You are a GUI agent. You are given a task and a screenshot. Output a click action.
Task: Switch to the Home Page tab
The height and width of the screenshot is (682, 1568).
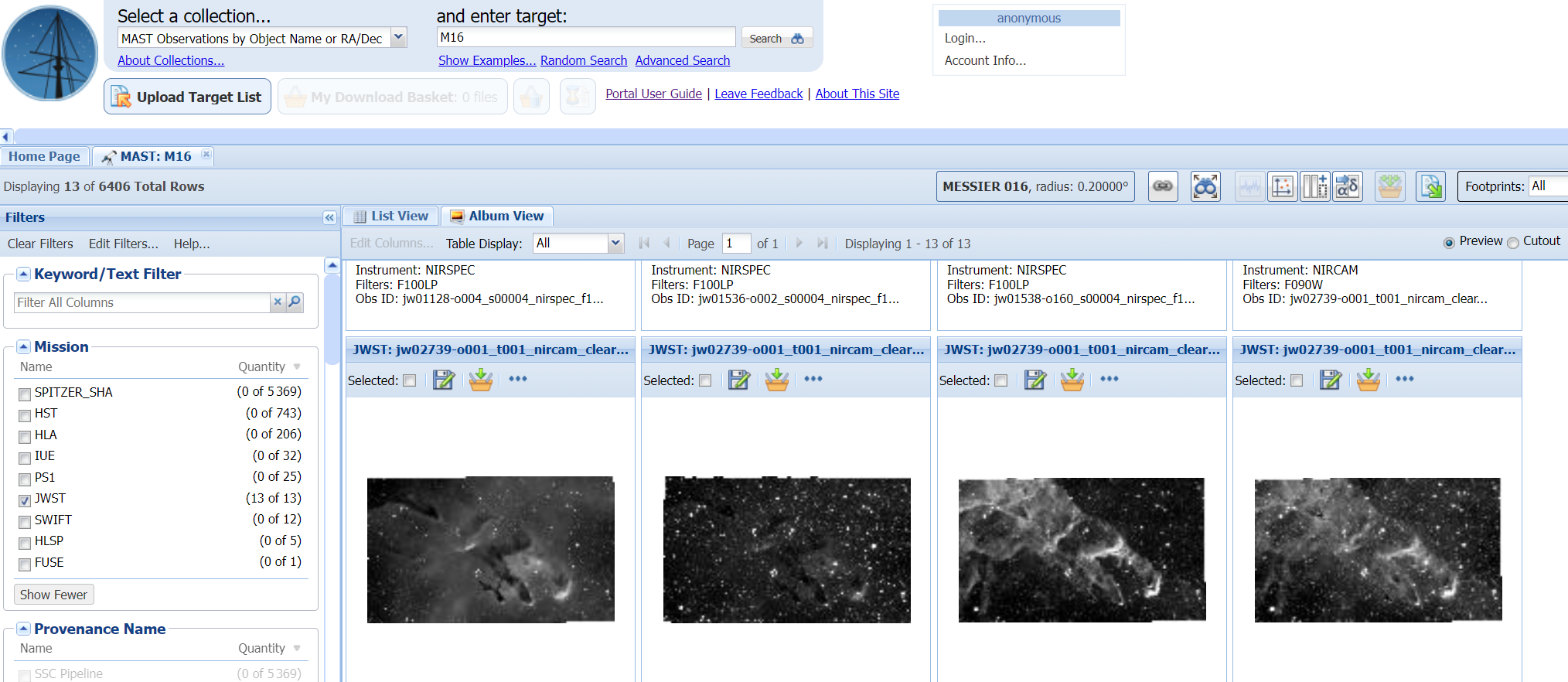(44, 156)
